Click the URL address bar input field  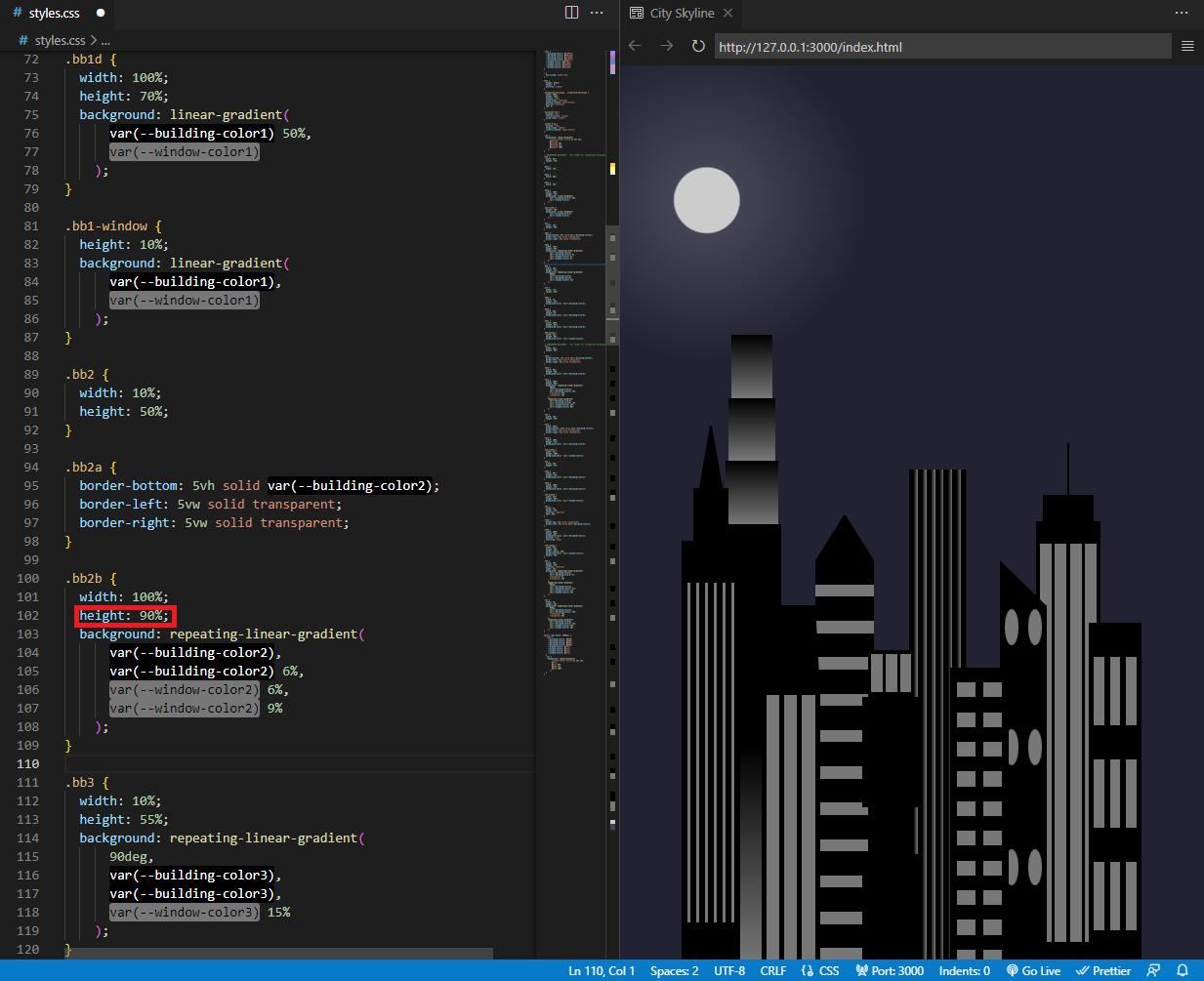click(x=937, y=45)
